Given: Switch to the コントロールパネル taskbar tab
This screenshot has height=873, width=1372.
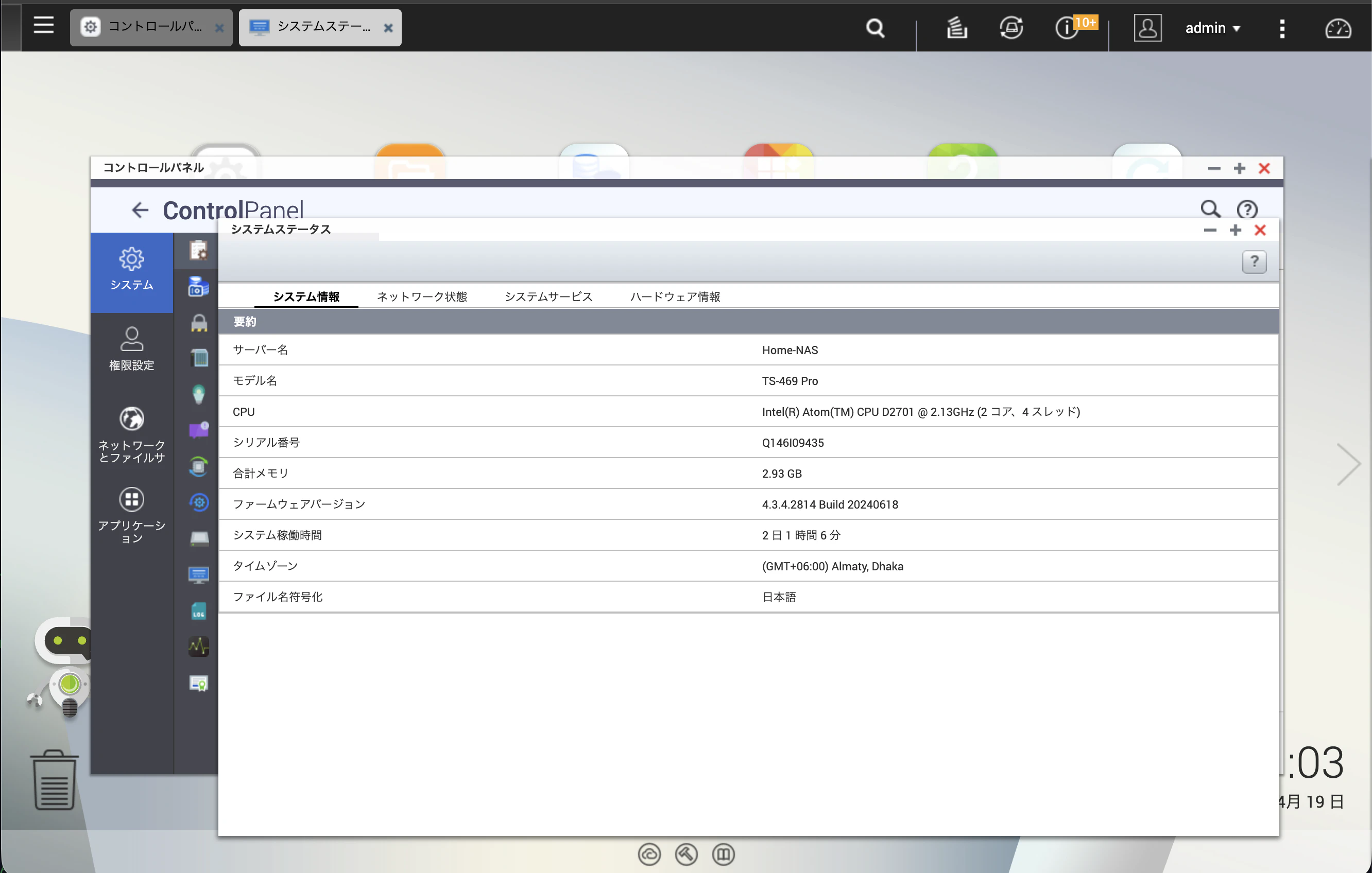Looking at the screenshot, I should pyautogui.click(x=150, y=27).
